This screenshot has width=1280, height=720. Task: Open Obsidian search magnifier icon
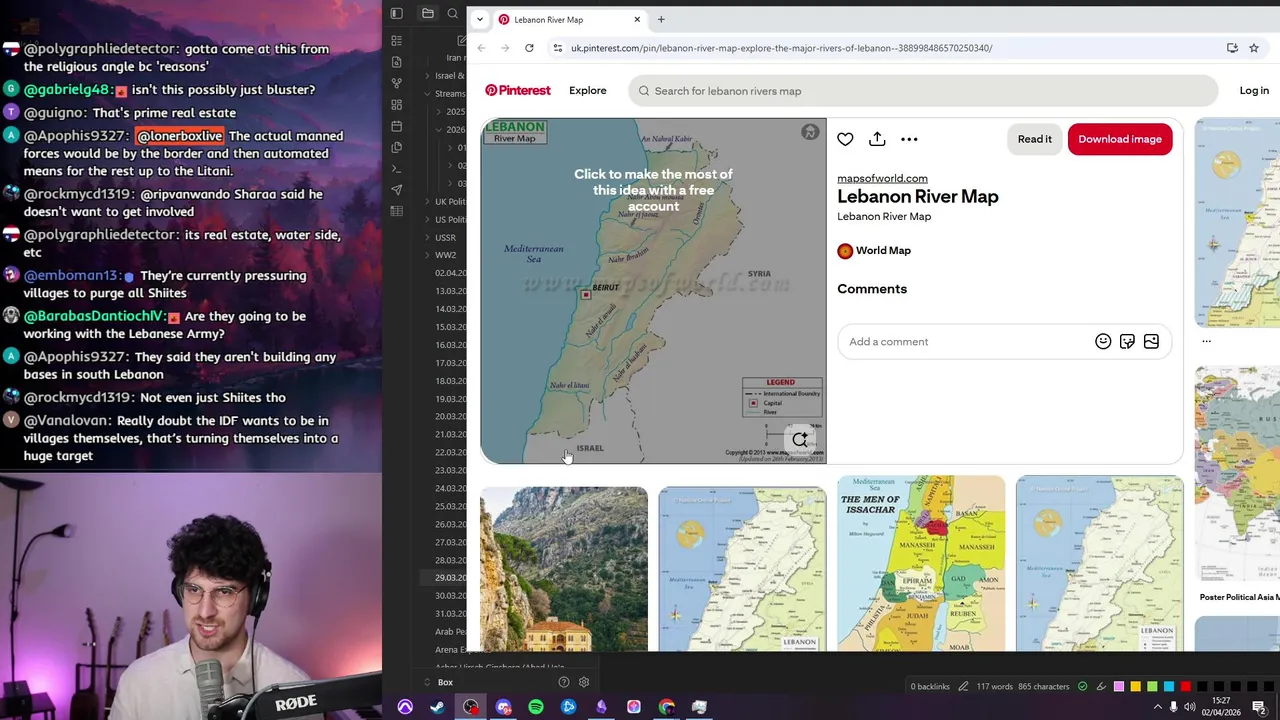click(x=453, y=14)
